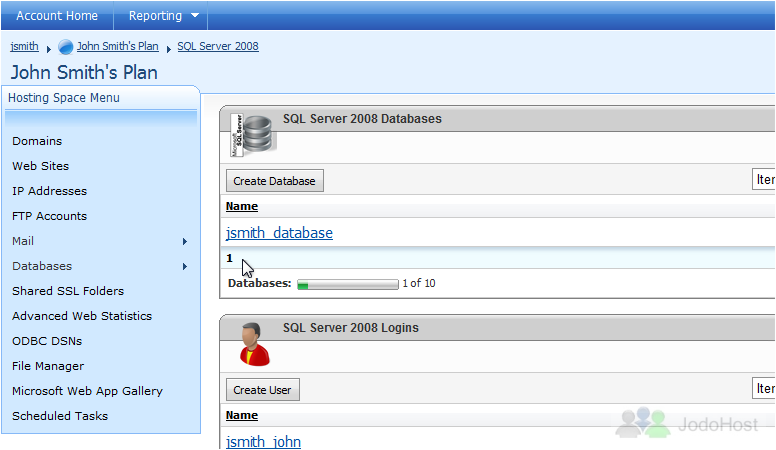
Task: Expand the Mail submenu arrow
Action: pyautogui.click(x=185, y=242)
